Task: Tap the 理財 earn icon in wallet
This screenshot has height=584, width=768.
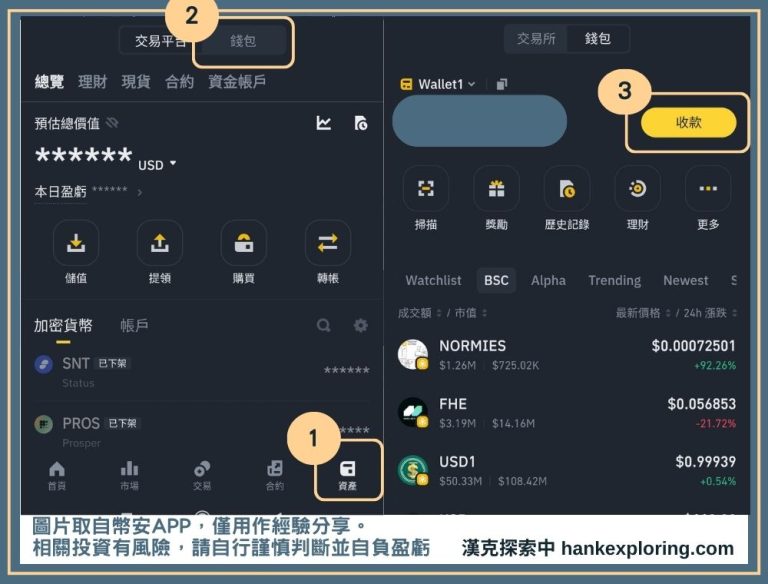Action: [x=637, y=189]
